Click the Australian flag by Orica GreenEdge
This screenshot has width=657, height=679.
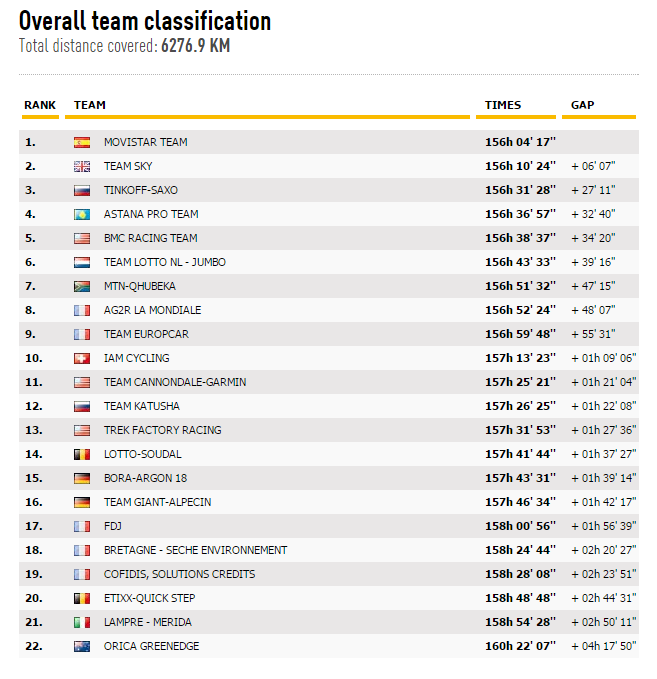[82, 646]
